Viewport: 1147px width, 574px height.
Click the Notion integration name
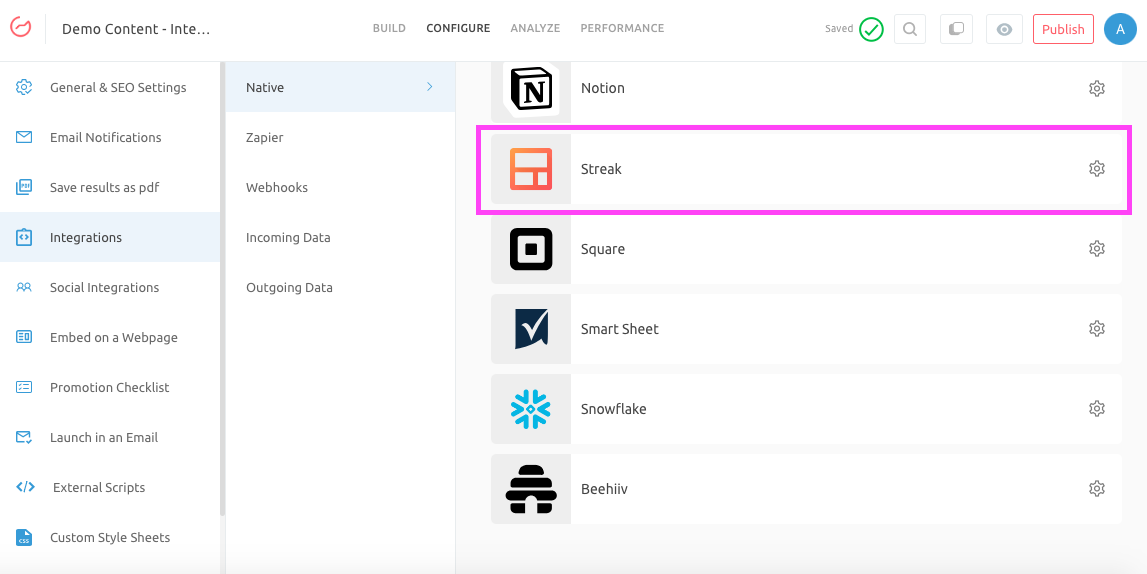603,88
